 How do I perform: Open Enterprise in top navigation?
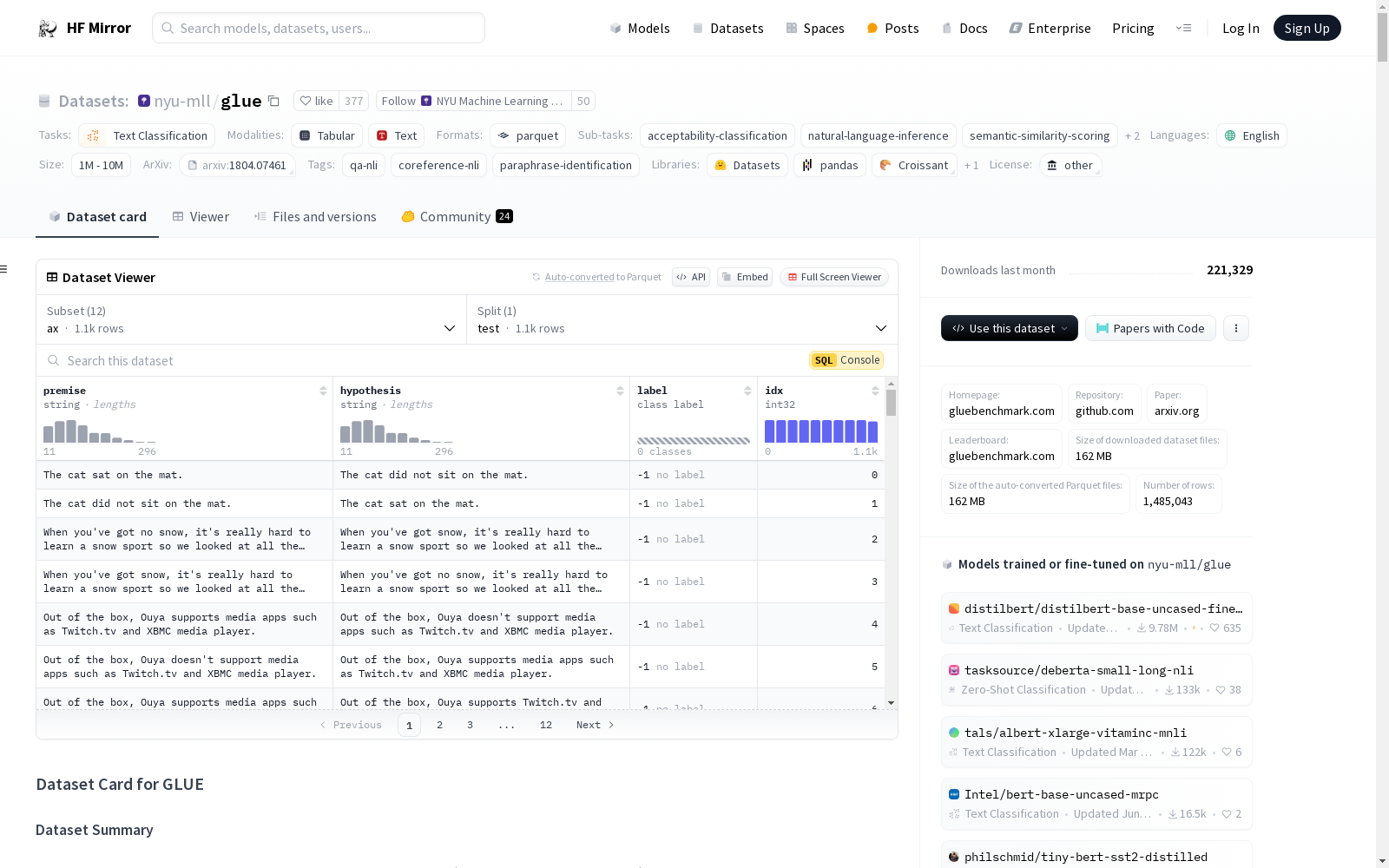click(1050, 28)
